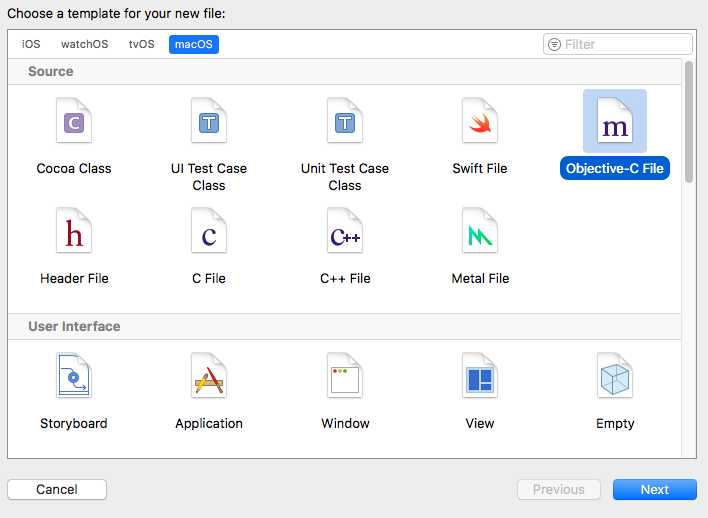
Task: Click the Next button
Action: (655, 490)
